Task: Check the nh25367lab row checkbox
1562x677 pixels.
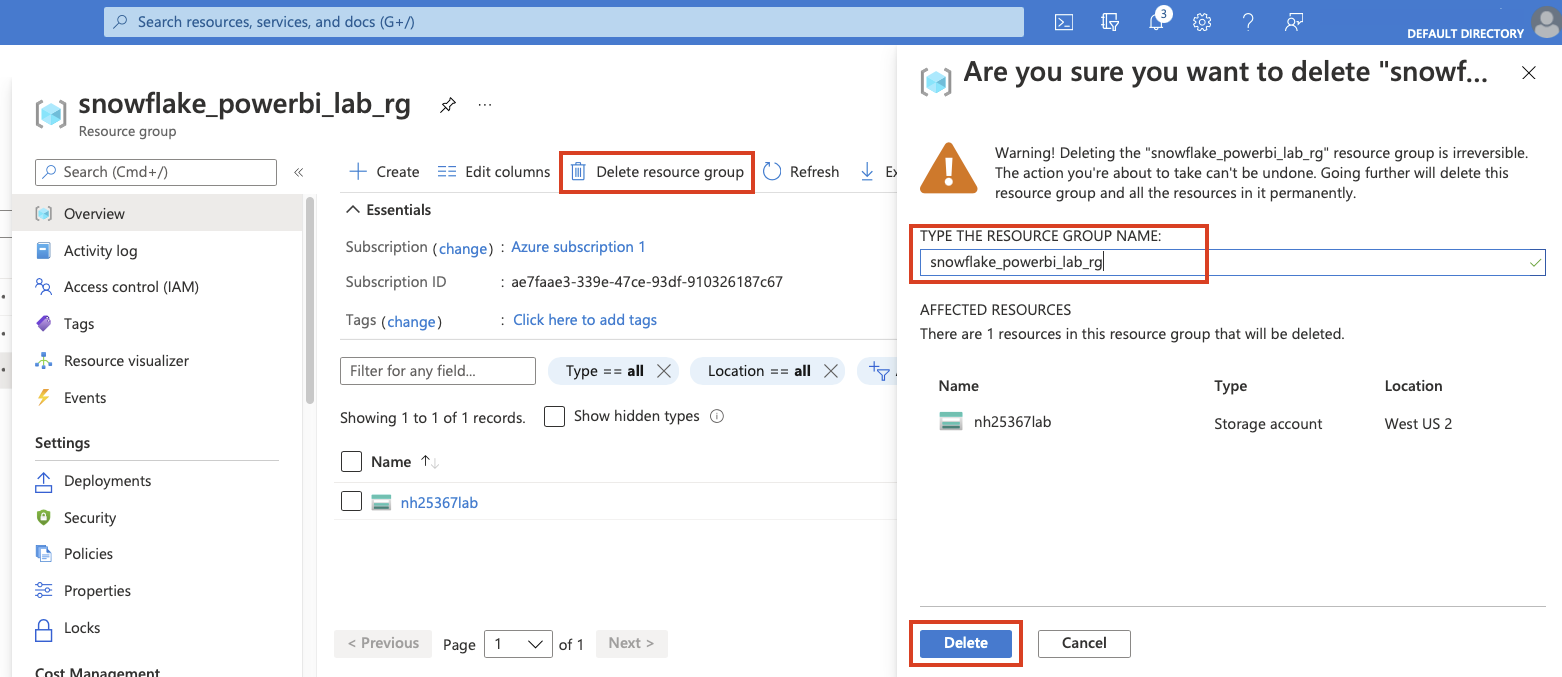Action: pos(351,502)
